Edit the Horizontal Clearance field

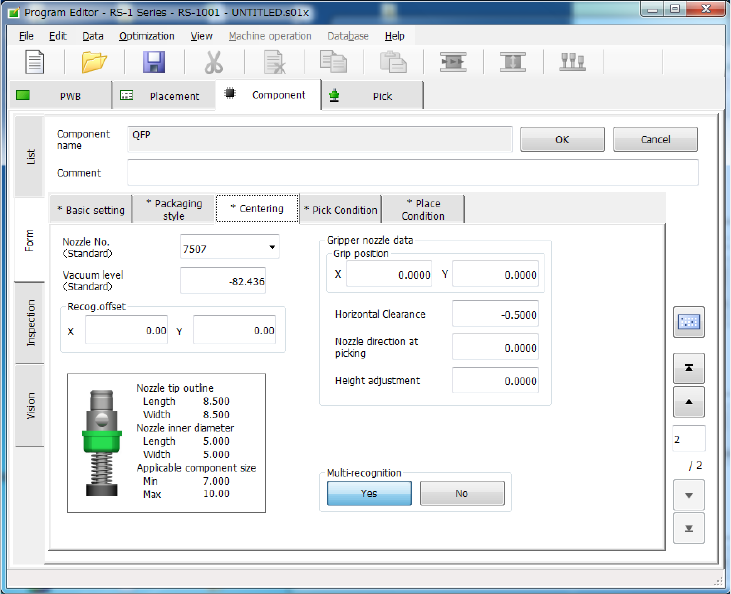(495, 314)
